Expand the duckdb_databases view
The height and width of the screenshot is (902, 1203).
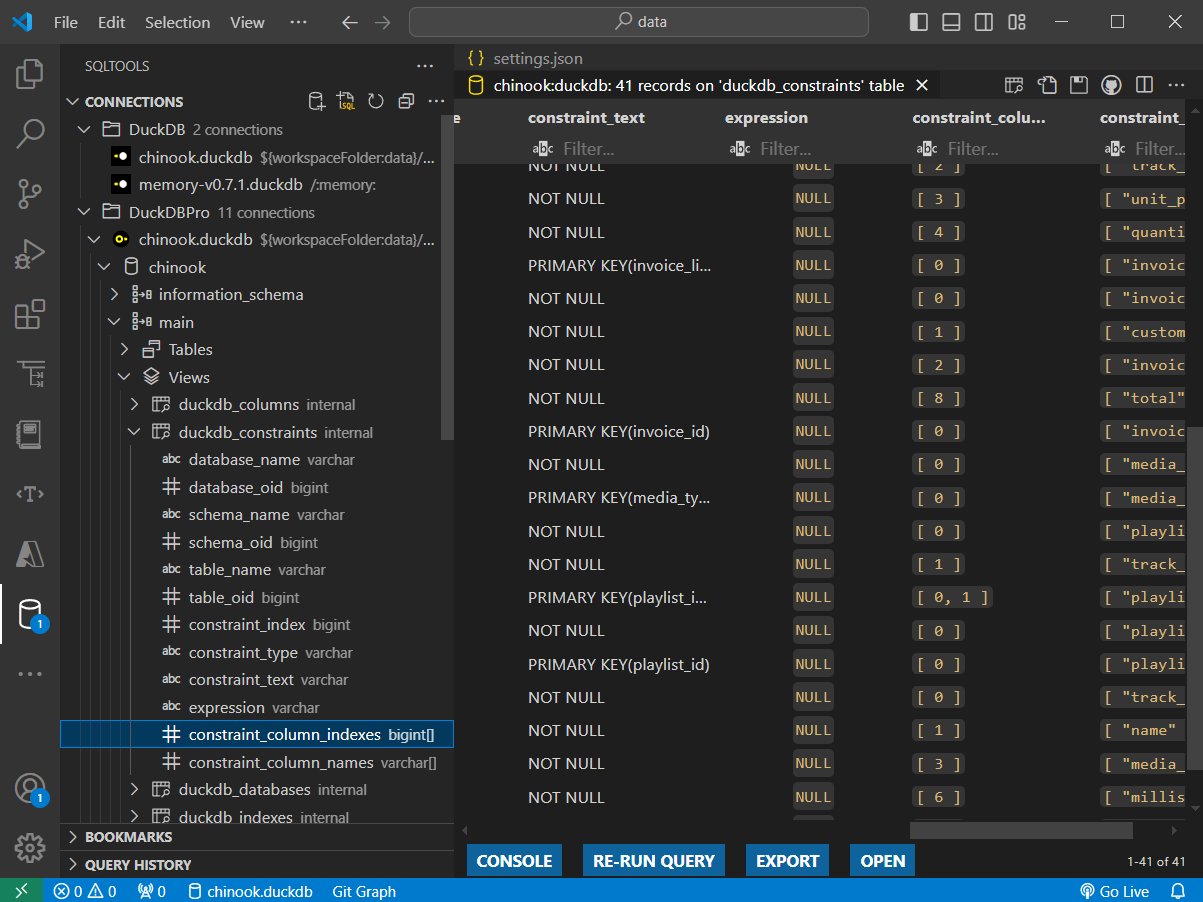(134, 790)
